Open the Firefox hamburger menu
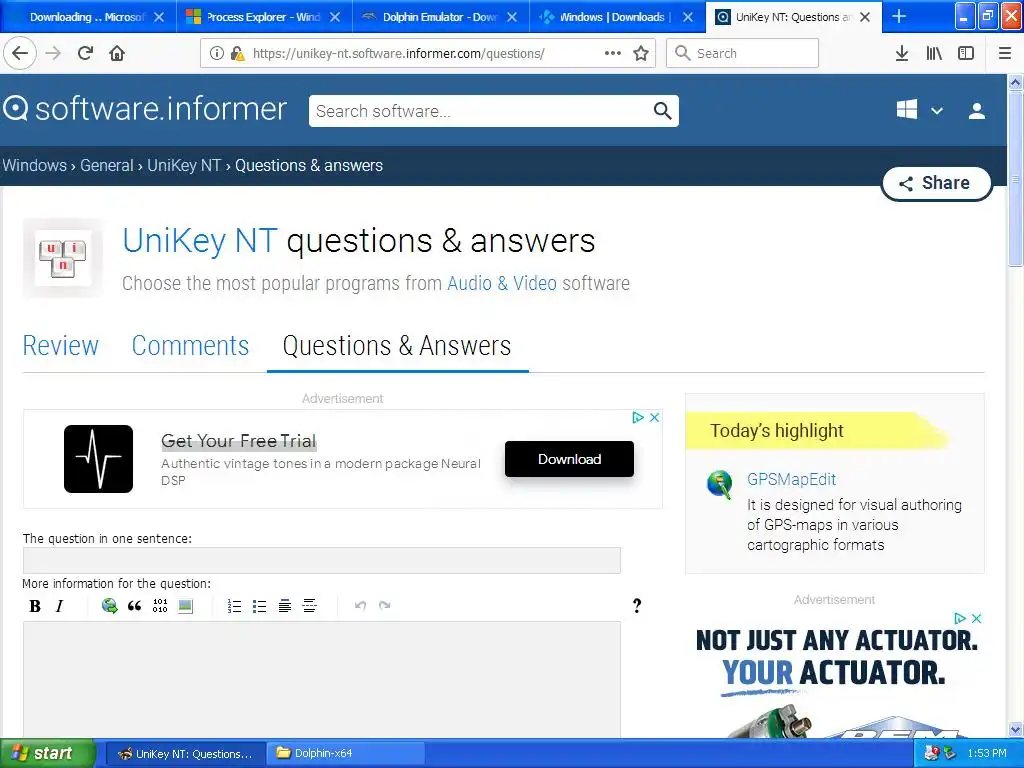Viewport: 1024px width, 768px height. [1004, 54]
